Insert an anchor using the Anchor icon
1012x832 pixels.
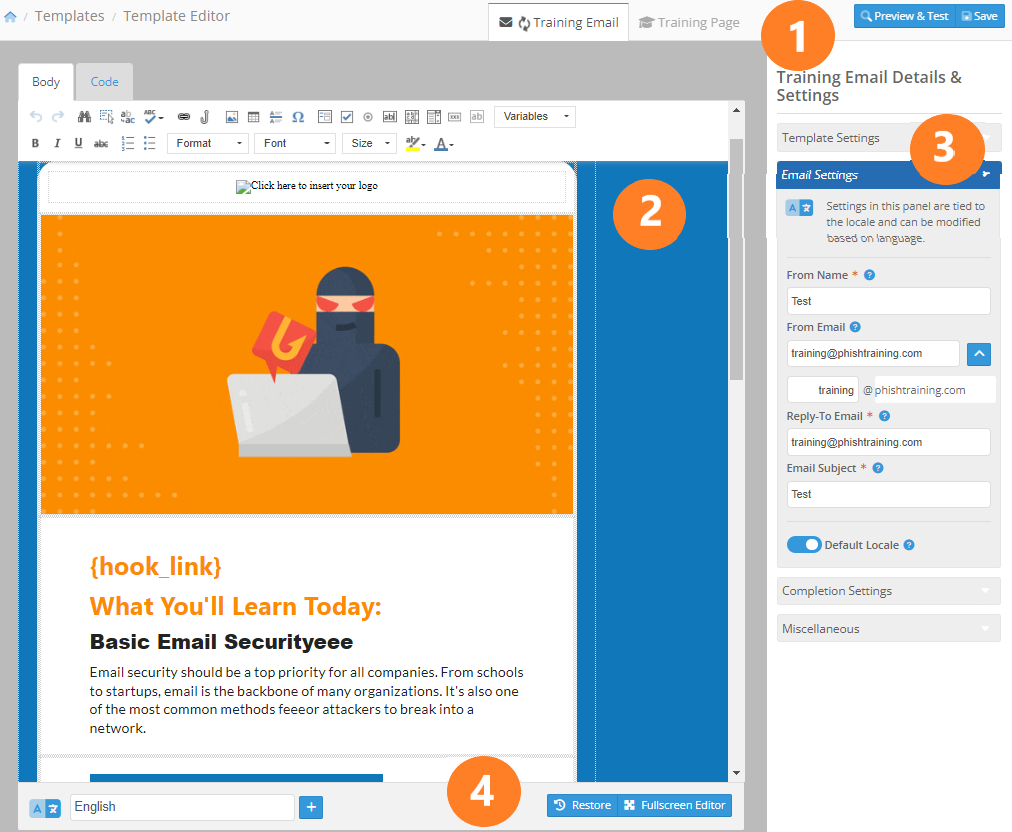203,117
